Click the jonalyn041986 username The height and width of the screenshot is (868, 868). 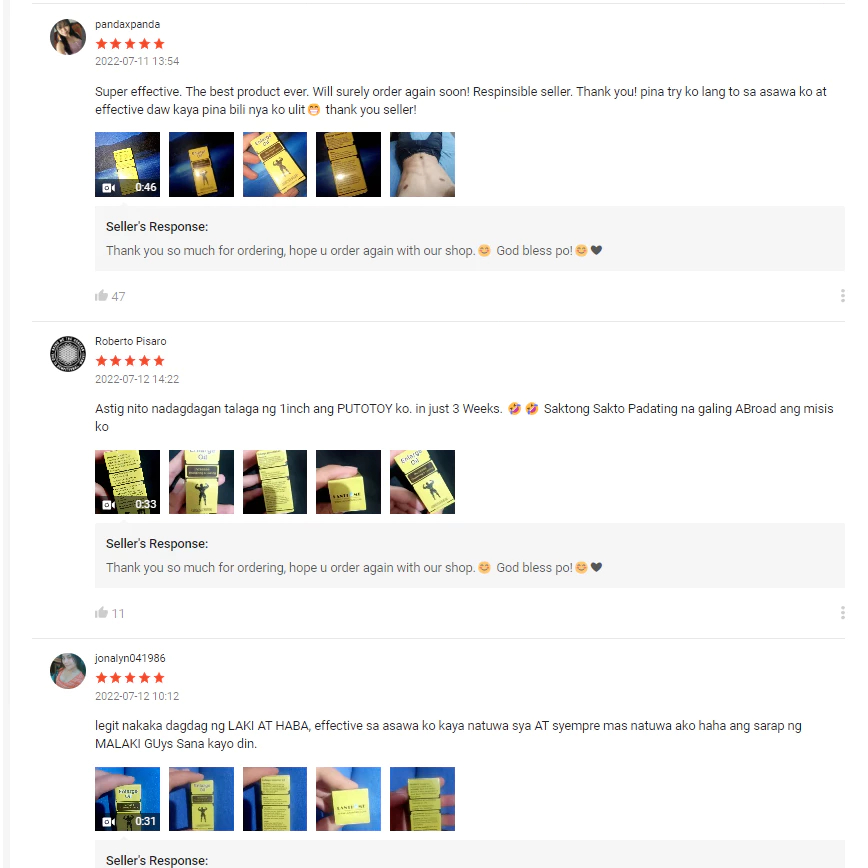(x=130, y=658)
